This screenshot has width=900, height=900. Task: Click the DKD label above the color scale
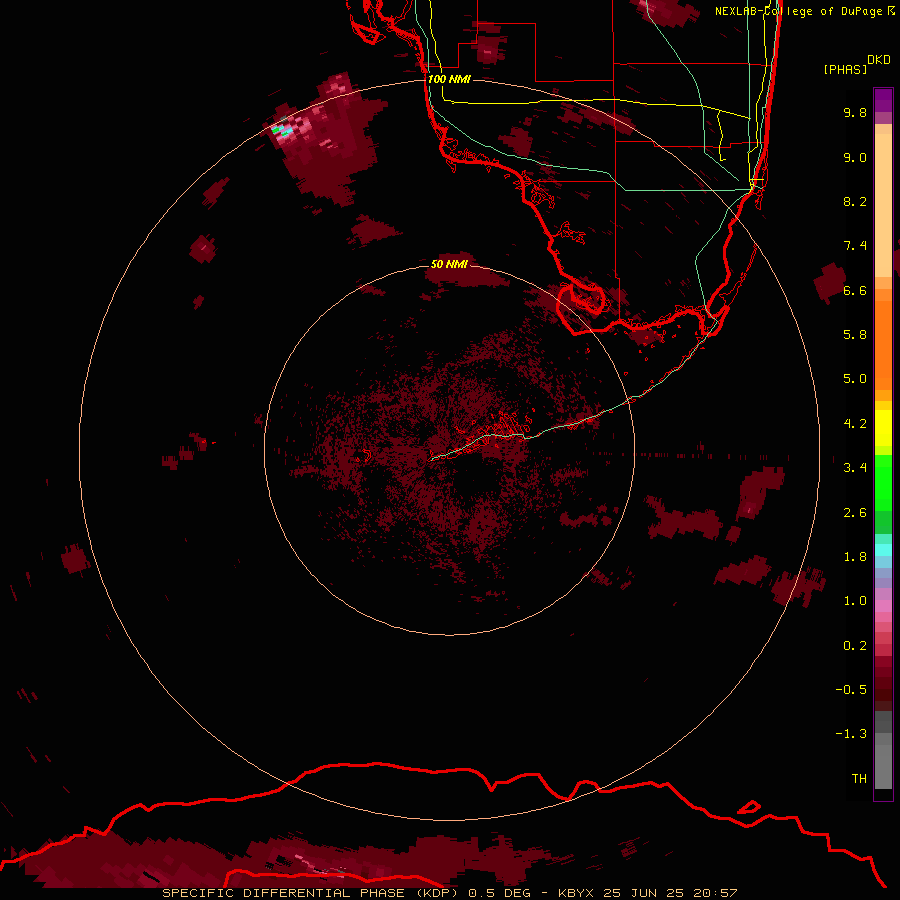(x=879, y=60)
